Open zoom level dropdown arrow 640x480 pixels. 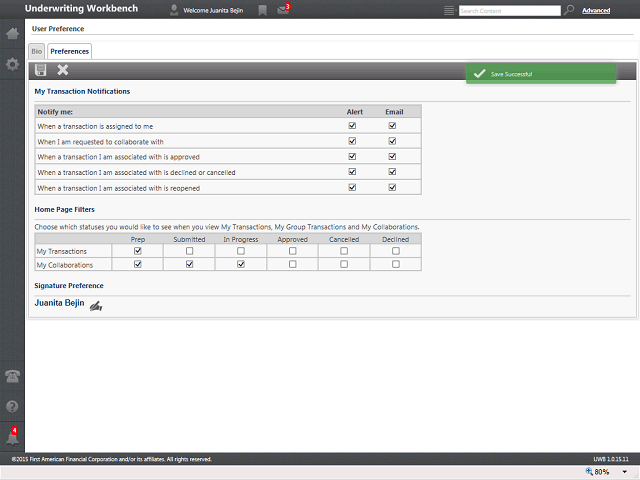pyautogui.click(x=624, y=472)
